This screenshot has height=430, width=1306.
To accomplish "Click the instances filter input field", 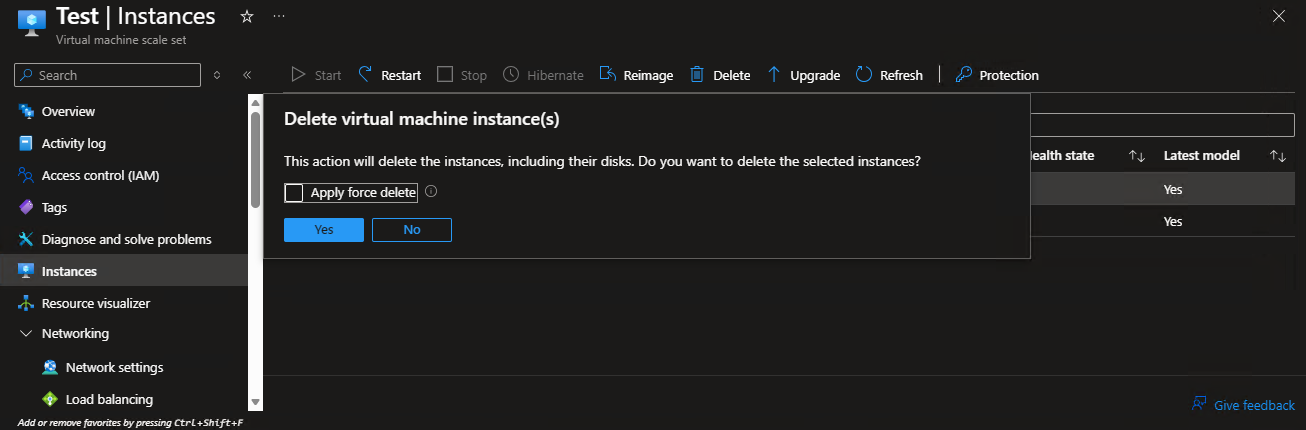I will (x=1162, y=125).
